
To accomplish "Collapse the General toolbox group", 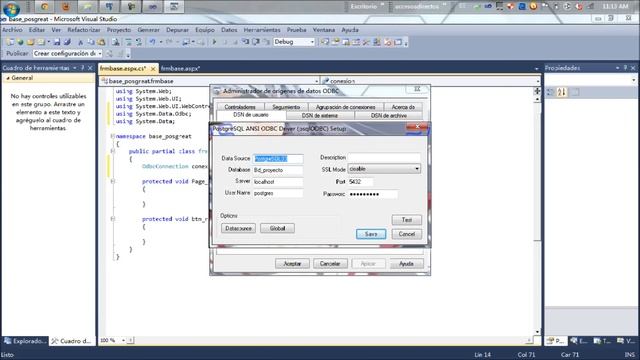I will pos(8,78).
